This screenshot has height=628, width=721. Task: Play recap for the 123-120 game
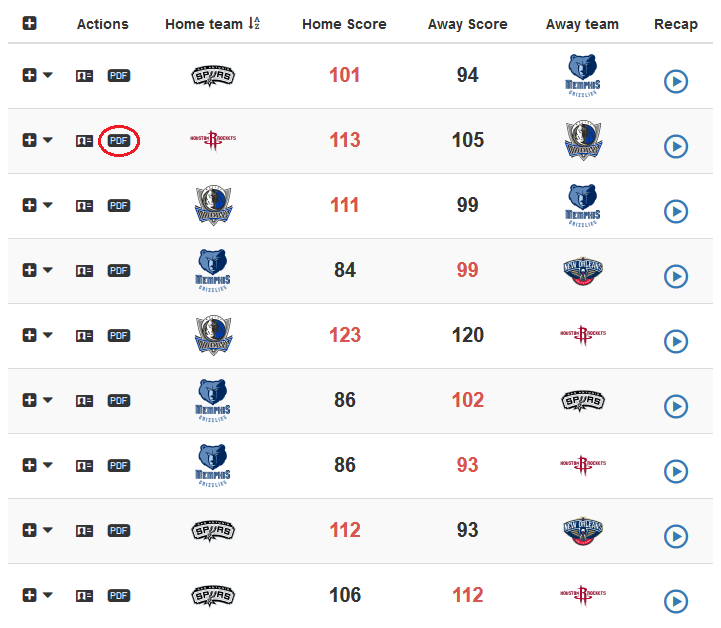tap(676, 342)
